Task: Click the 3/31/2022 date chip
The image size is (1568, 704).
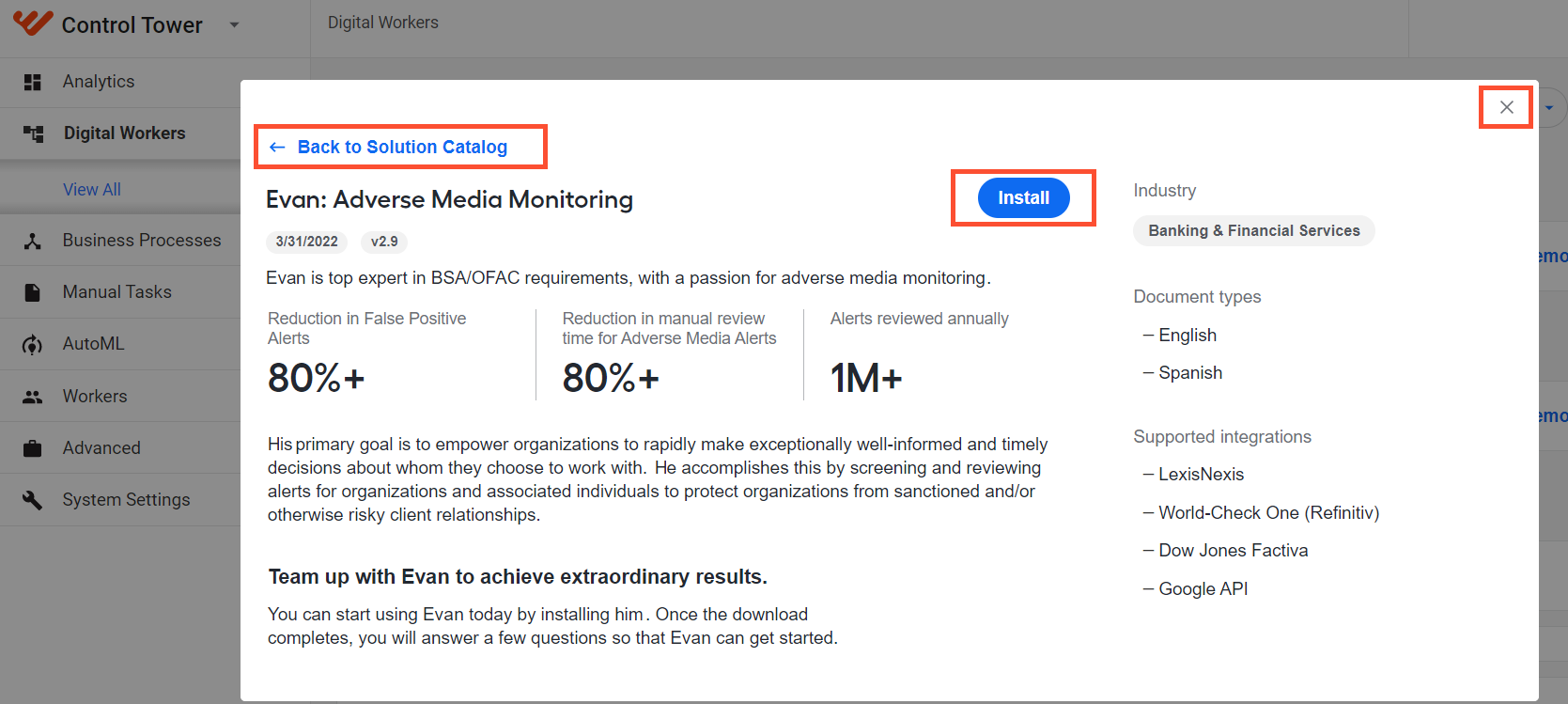Action: (x=307, y=242)
